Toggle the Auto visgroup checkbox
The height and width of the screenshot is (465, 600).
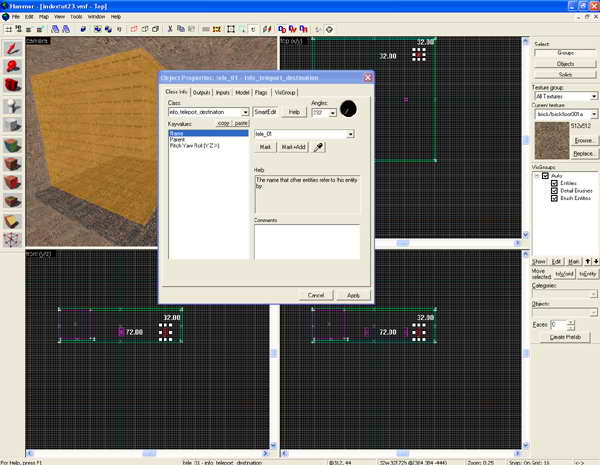tap(544, 176)
